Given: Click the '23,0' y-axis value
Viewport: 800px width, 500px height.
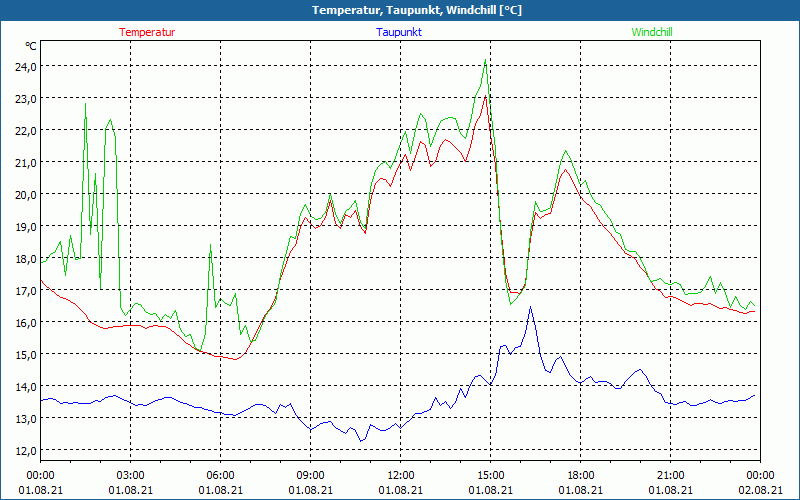Looking at the screenshot, I should click(x=26, y=98).
